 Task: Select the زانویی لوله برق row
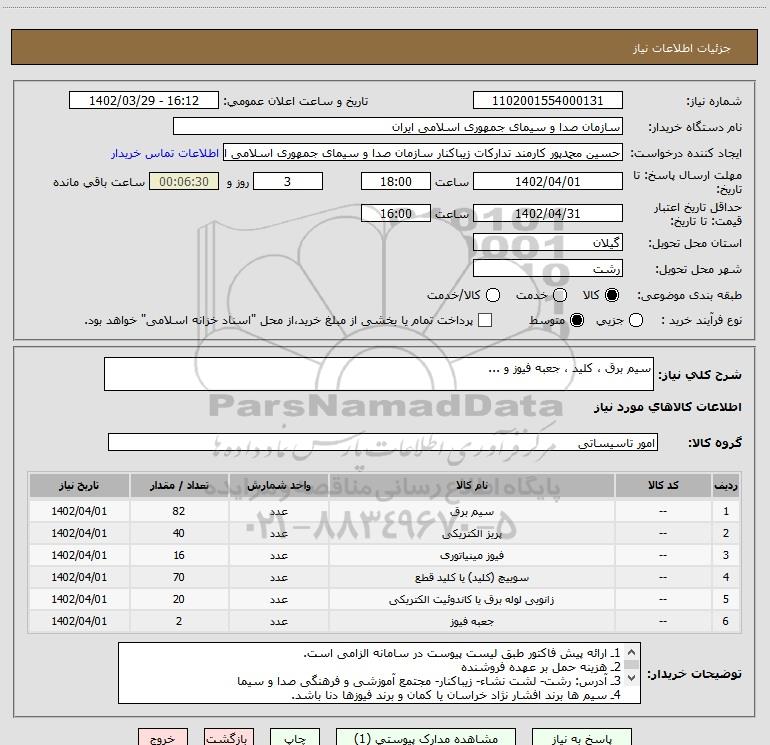click(x=385, y=600)
